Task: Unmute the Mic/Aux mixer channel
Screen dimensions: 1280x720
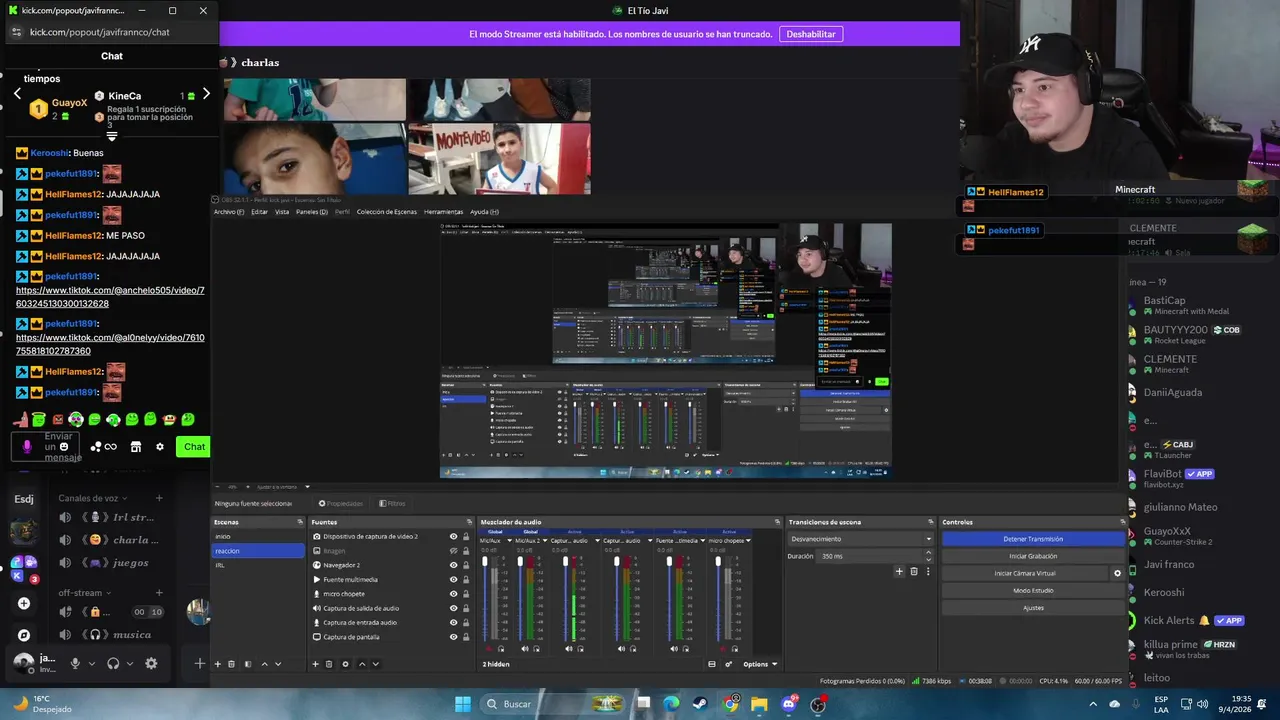Action: [x=488, y=649]
